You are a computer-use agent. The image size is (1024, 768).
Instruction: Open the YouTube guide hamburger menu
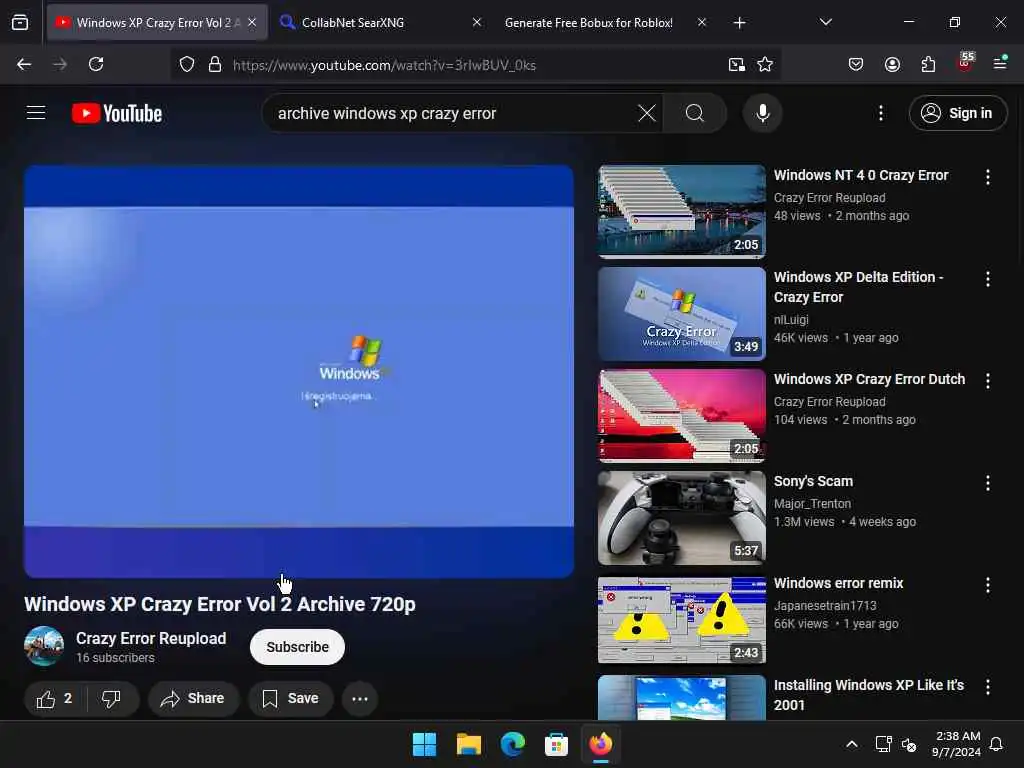pyautogui.click(x=36, y=113)
